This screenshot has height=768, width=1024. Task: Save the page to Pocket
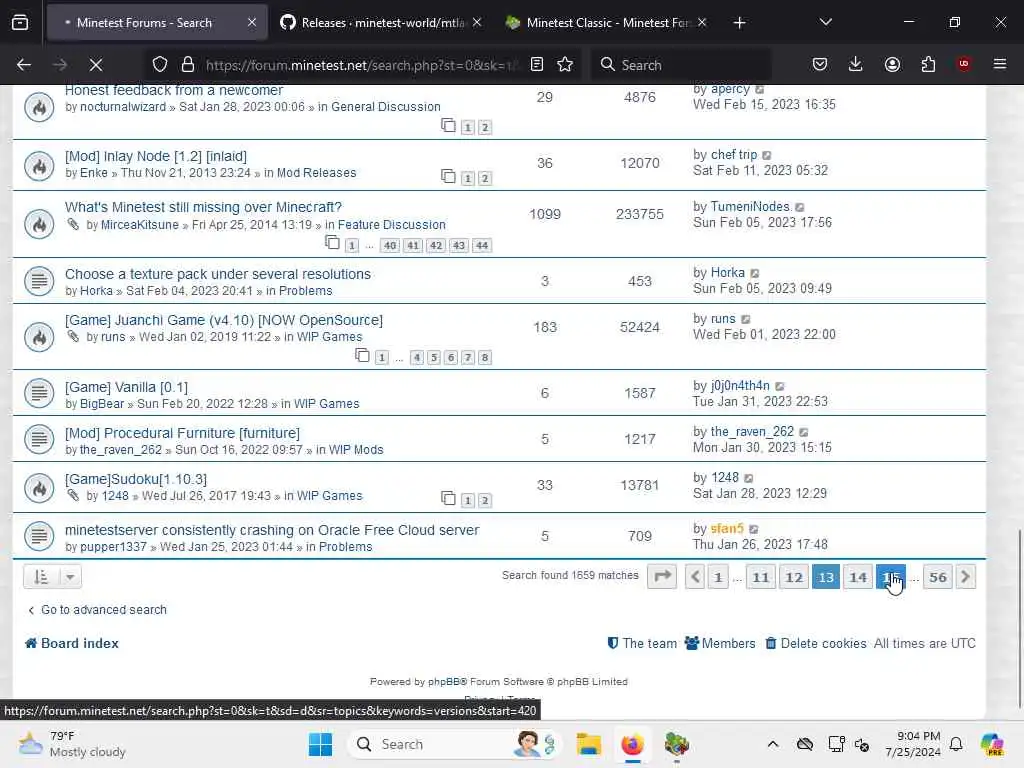(x=820, y=65)
